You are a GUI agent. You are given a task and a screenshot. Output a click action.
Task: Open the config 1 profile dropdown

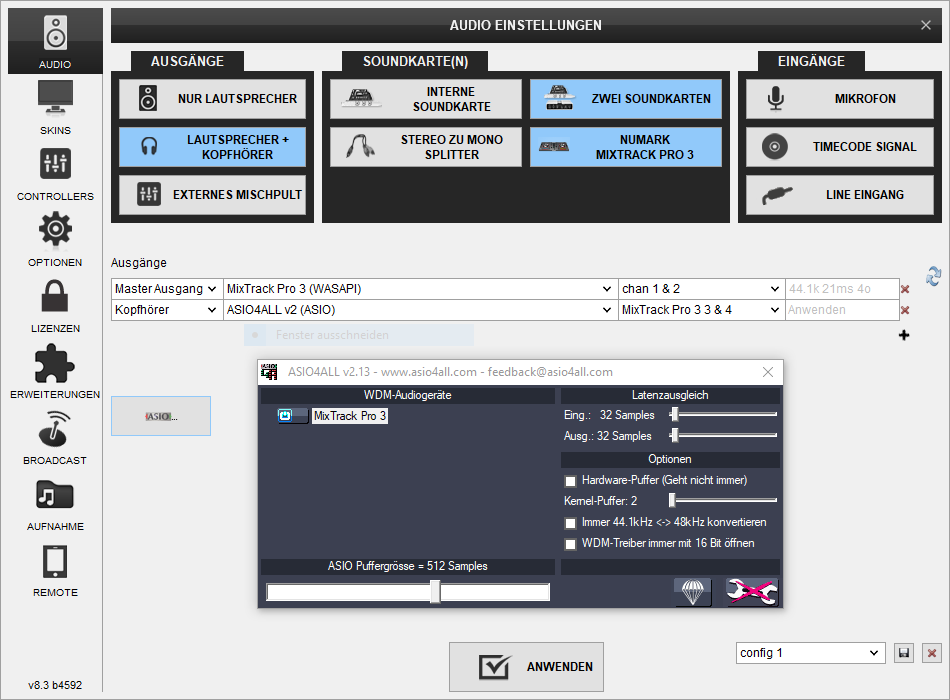(x=811, y=653)
